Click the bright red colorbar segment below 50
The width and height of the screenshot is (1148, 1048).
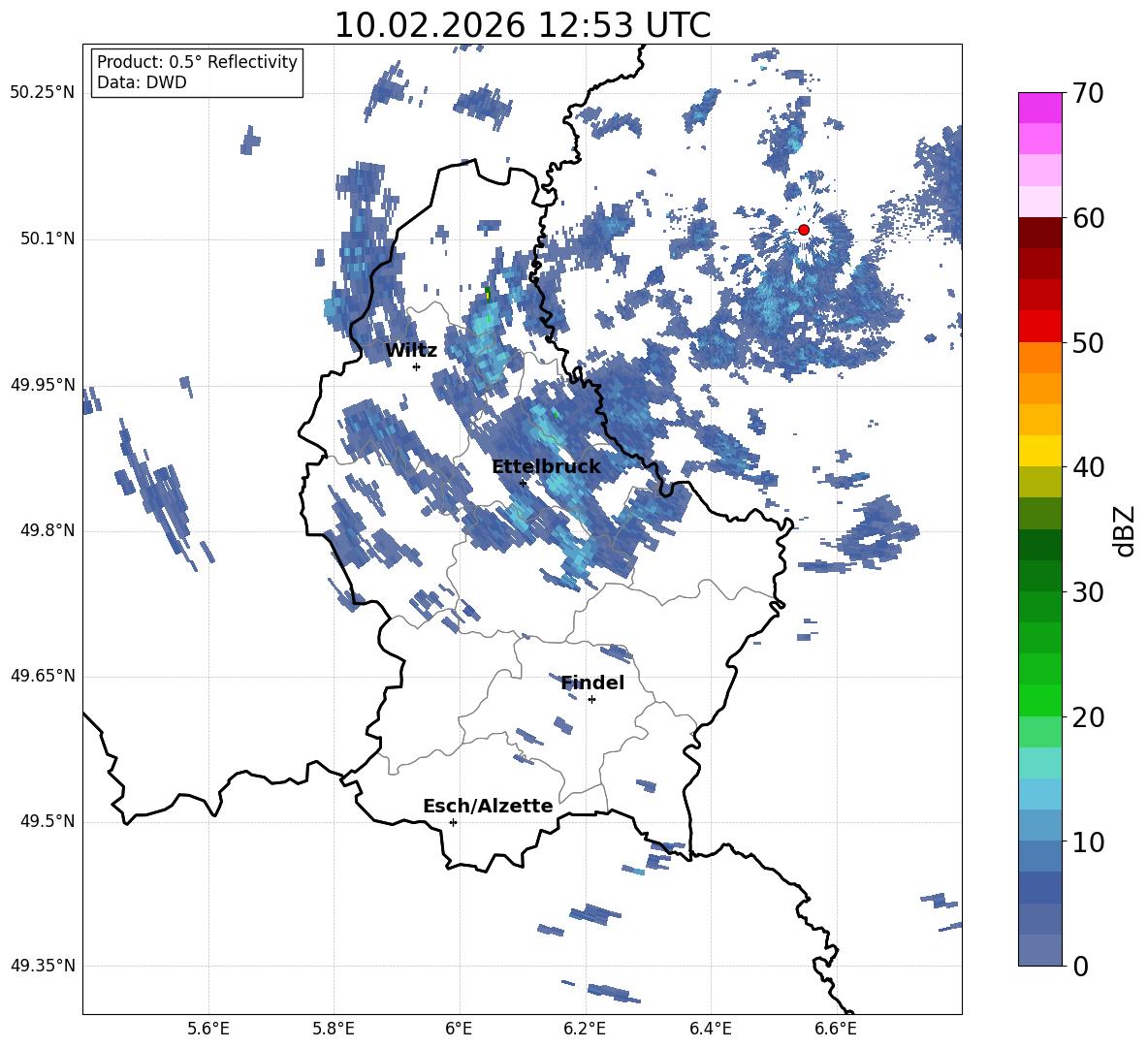[1039, 327]
